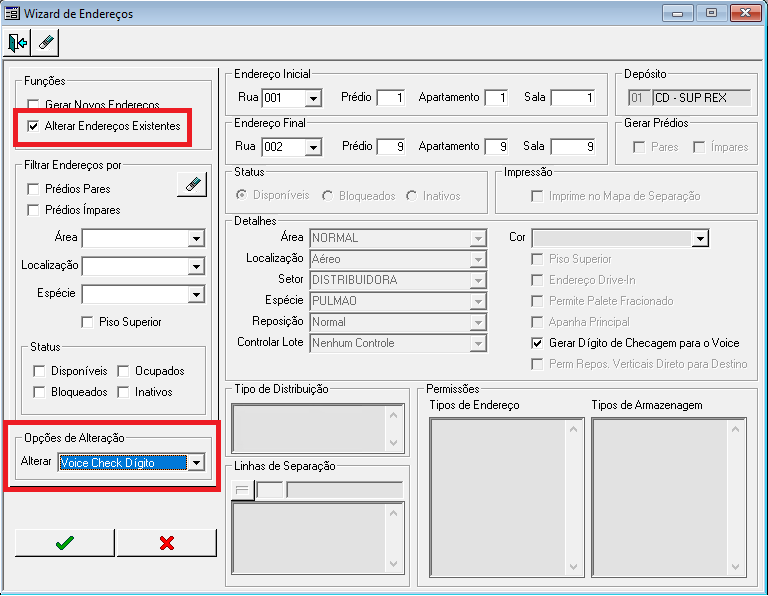Check Permite Palete Fracionado
This screenshot has width=768, height=596.
(537, 301)
